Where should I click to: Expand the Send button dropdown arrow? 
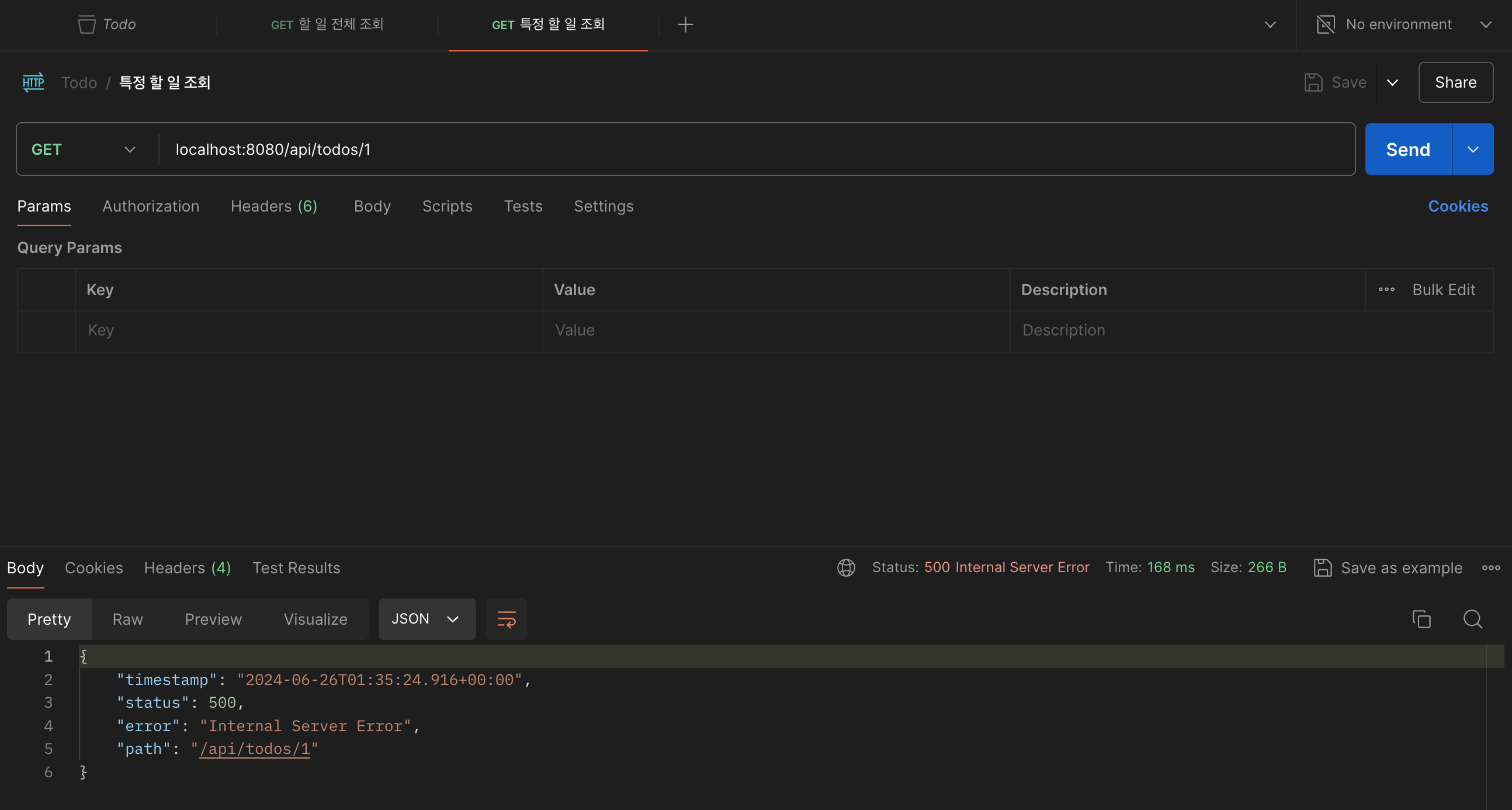[x=1472, y=150]
